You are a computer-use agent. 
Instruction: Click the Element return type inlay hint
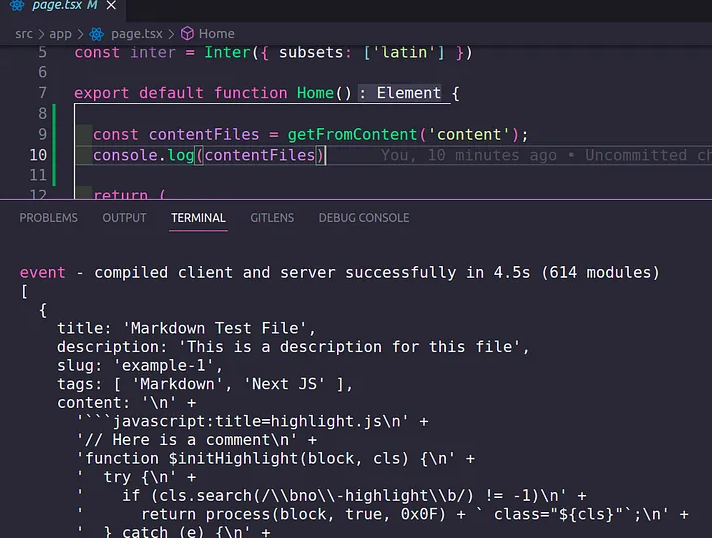408,93
